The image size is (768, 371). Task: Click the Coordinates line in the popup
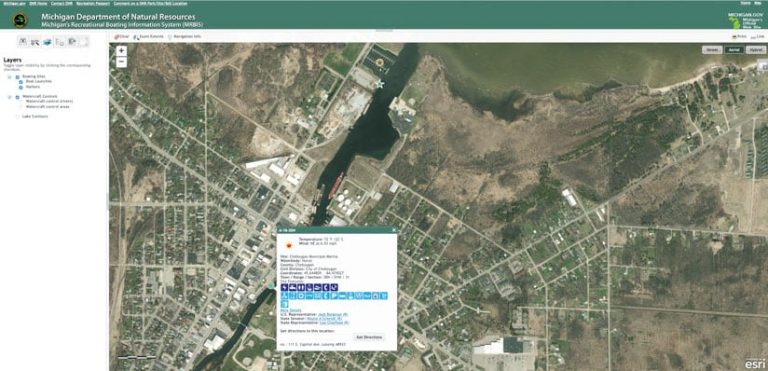[x=312, y=273]
